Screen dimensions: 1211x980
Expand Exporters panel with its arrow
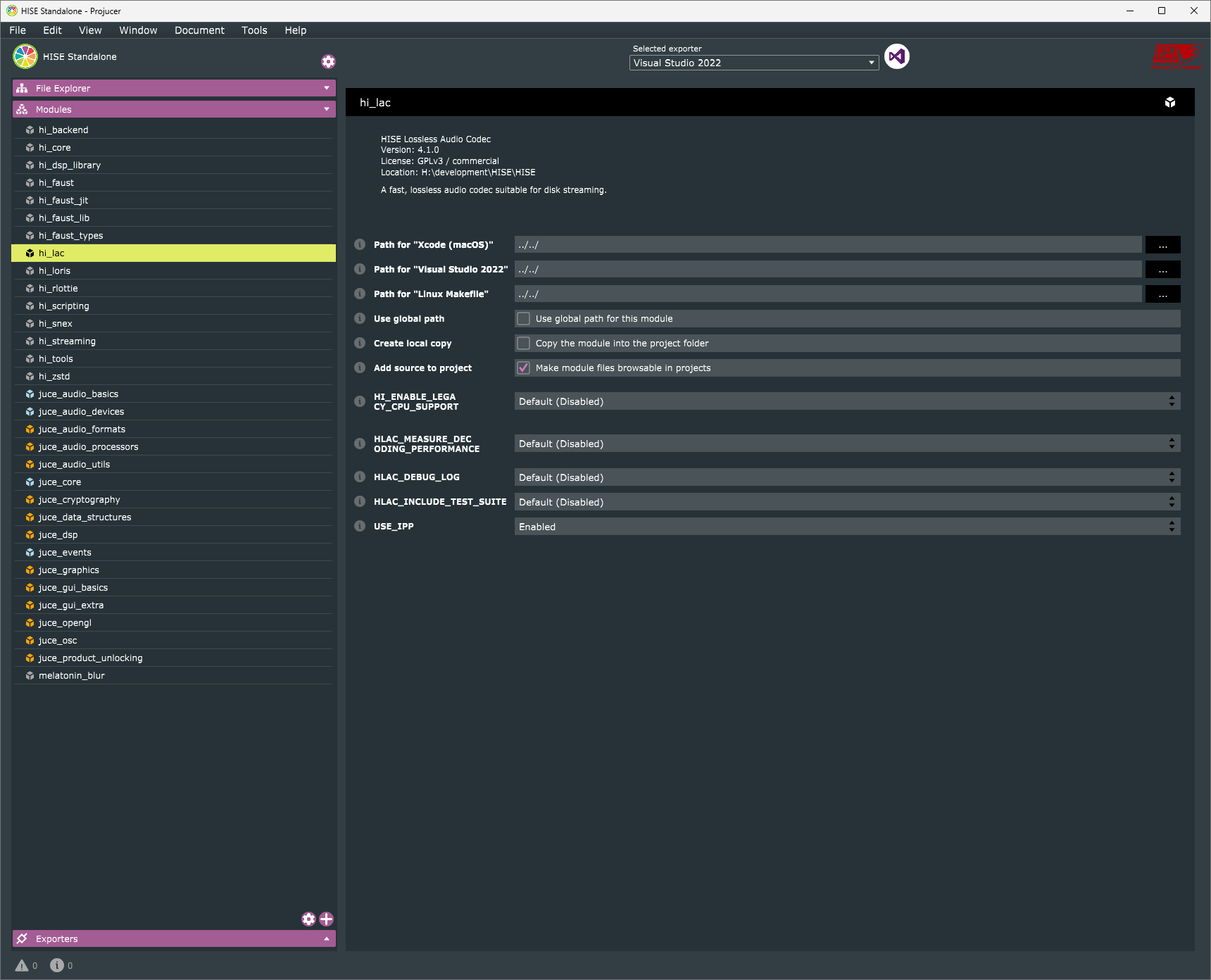pyautogui.click(x=327, y=939)
